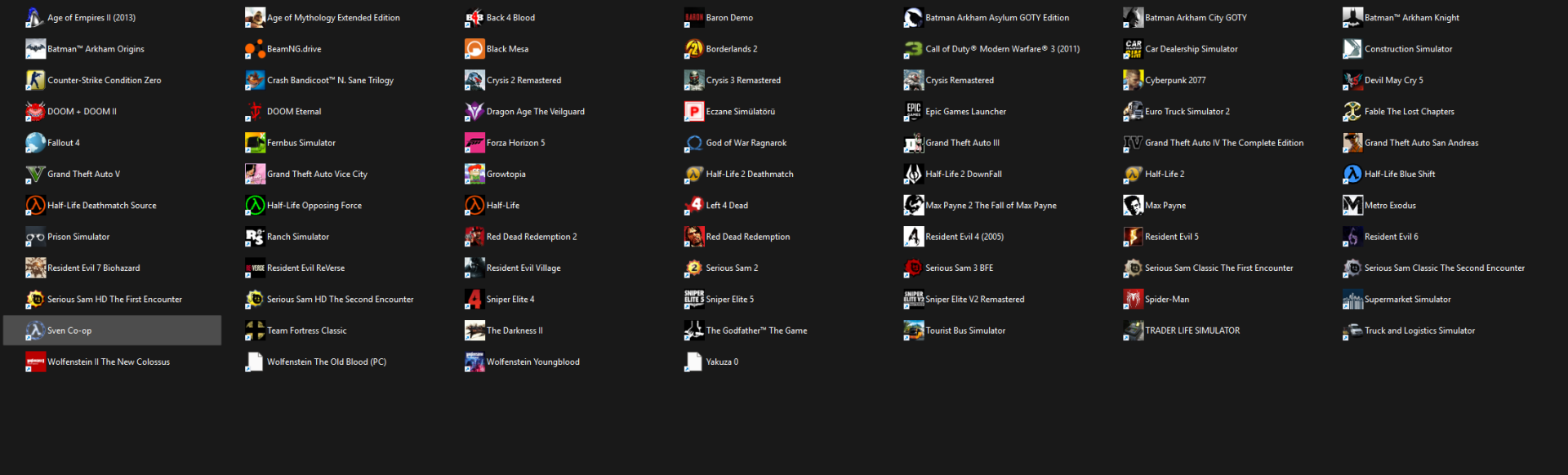Click the "Wolfenstein Youngblood" name
The width and height of the screenshot is (1568, 475).
pyautogui.click(x=533, y=362)
